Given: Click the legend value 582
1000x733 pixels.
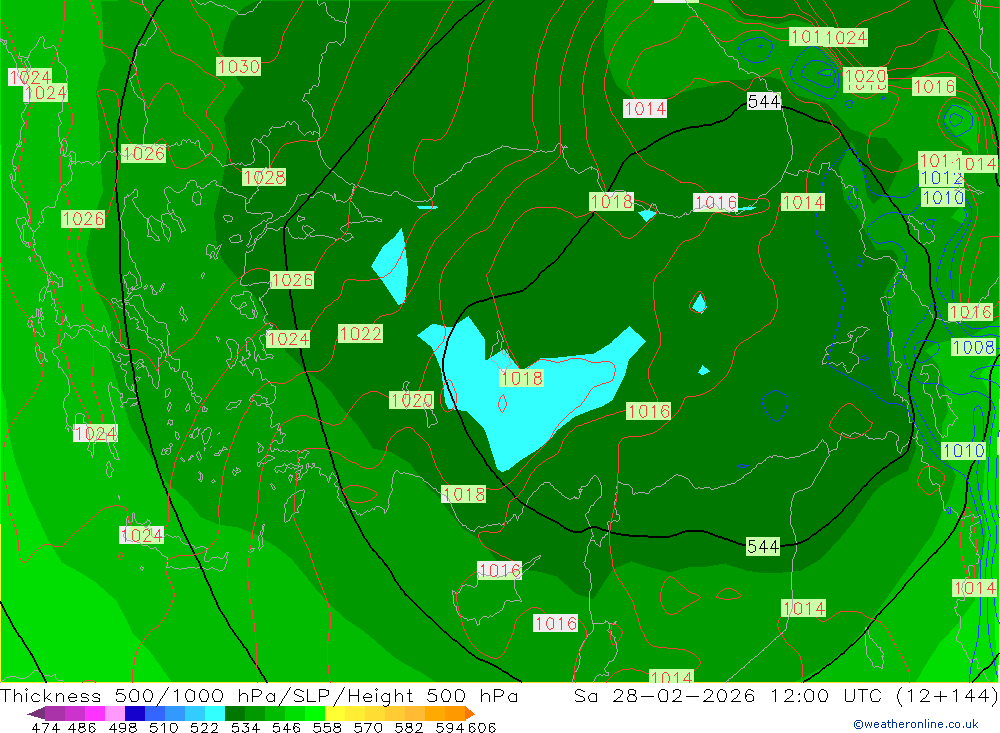Looking at the screenshot, I should [x=409, y=727].
